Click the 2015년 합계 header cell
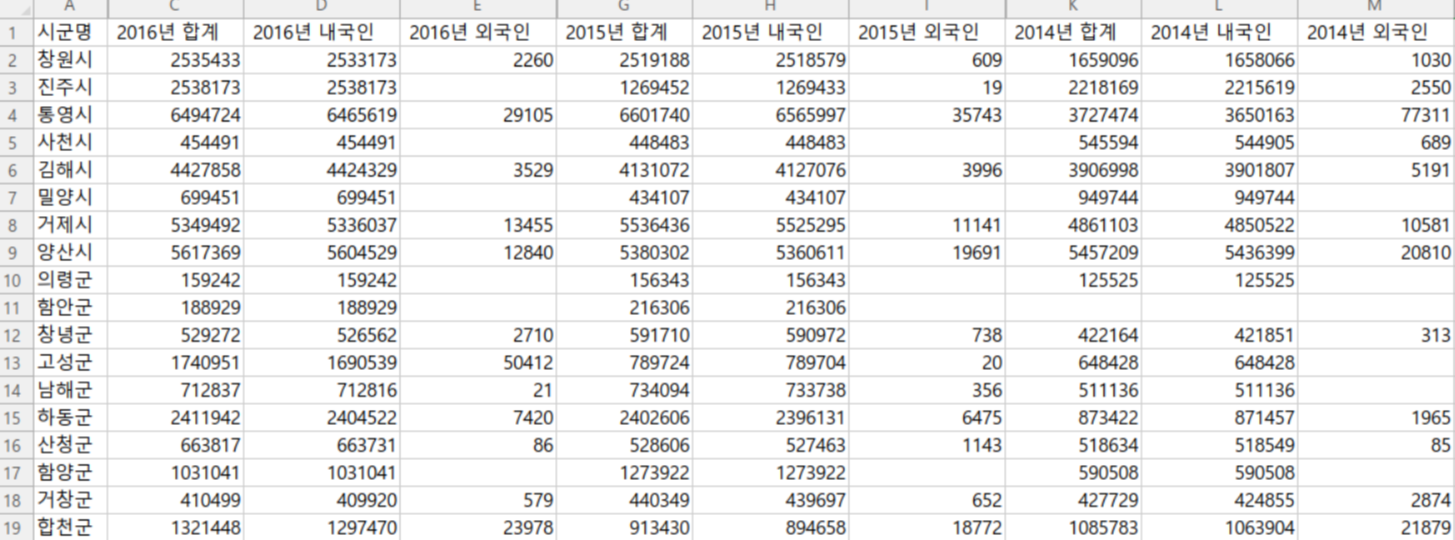 pos(625,32)
